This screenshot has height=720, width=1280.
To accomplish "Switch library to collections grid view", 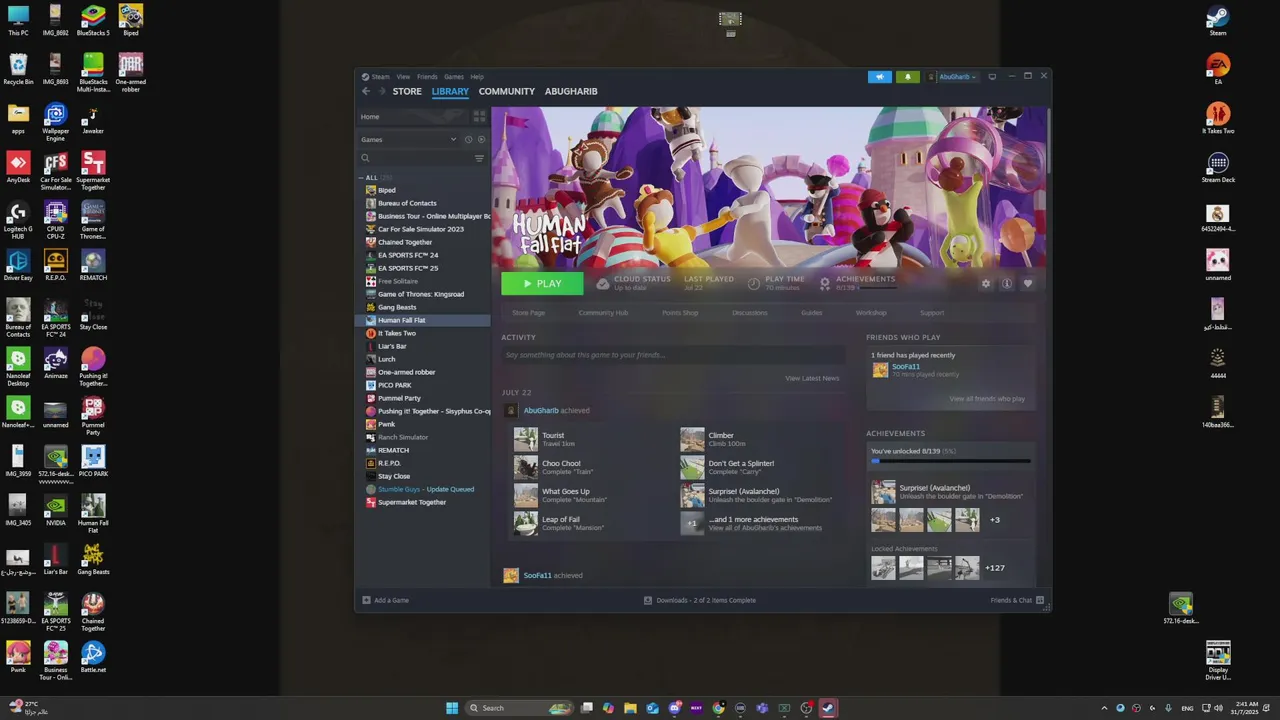I will click(x=479, y=117).
